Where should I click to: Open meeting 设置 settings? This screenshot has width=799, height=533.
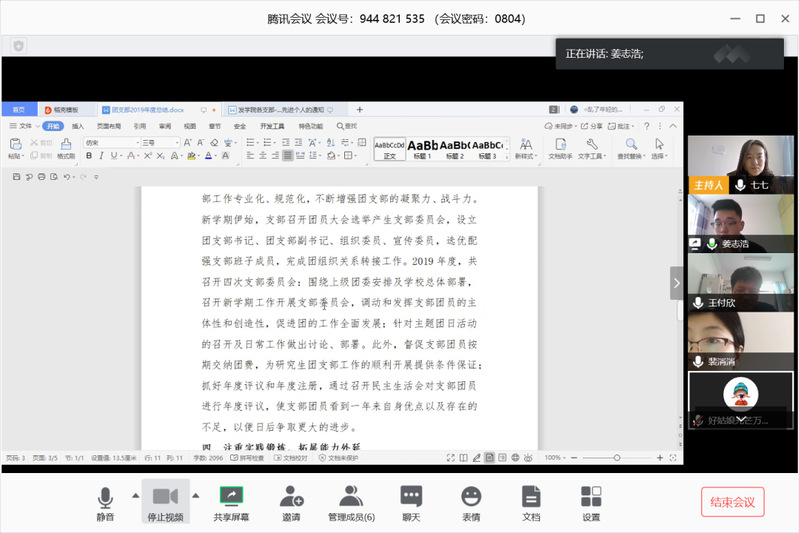tap(591, 503)
